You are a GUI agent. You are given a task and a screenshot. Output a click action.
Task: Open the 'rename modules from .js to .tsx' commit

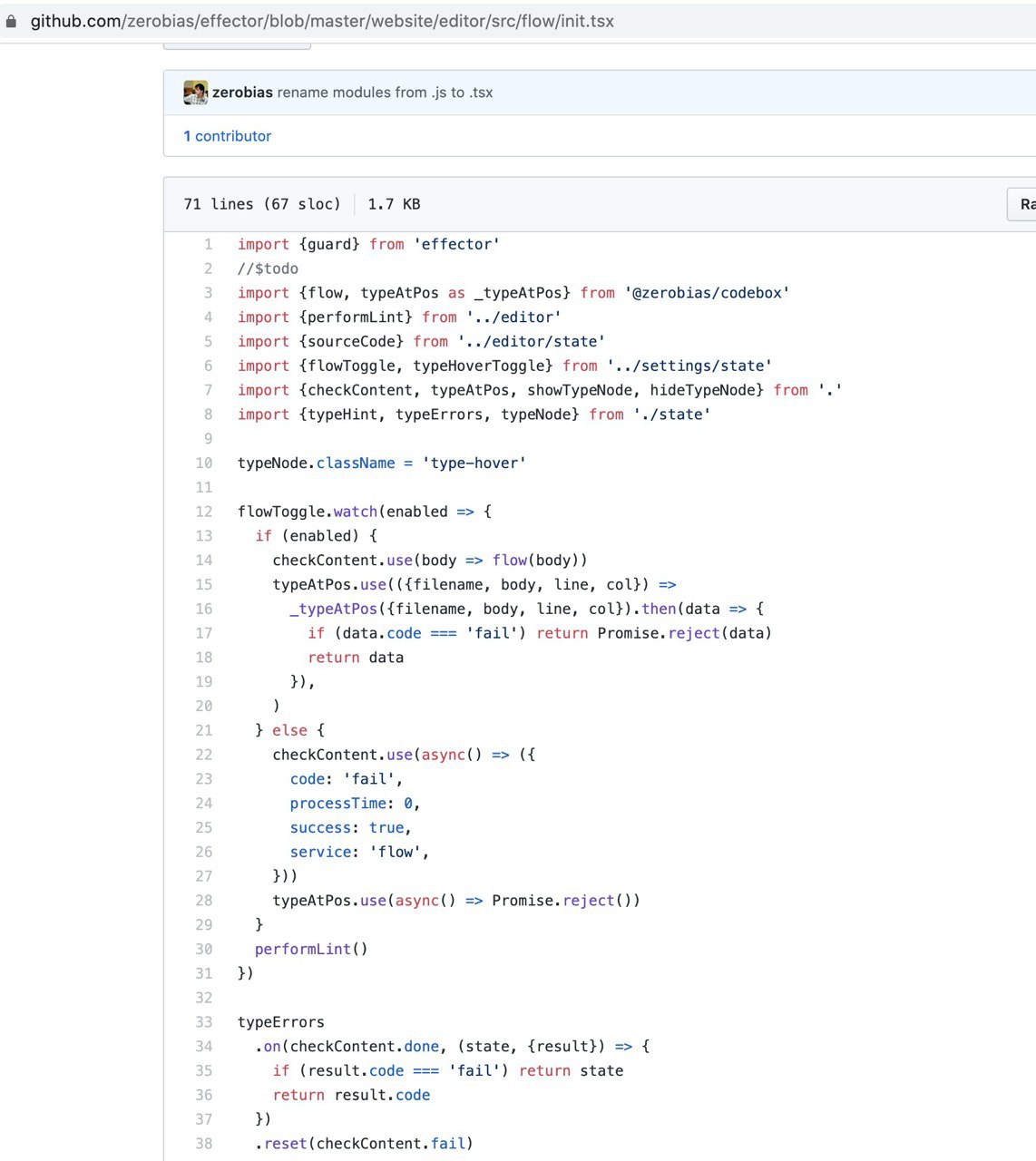385,93
